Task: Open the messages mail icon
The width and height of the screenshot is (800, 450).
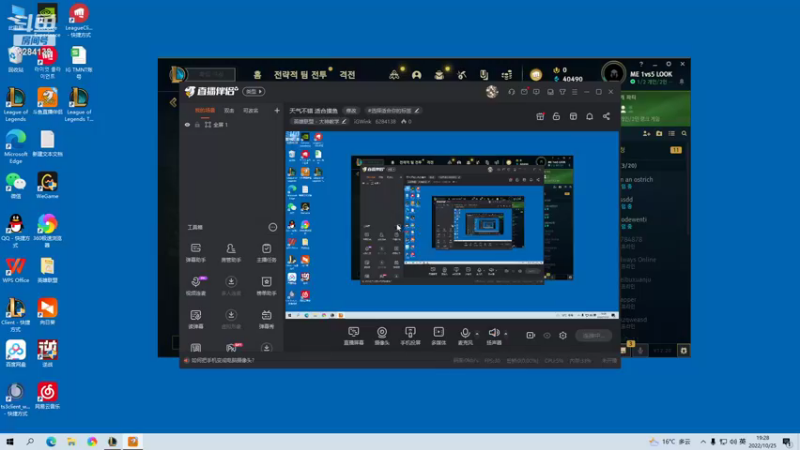Action: coord(524,92)
